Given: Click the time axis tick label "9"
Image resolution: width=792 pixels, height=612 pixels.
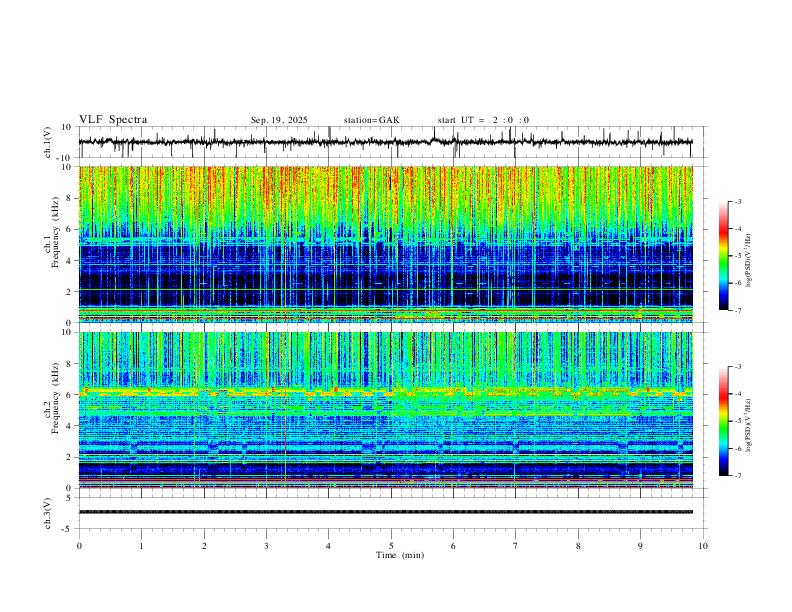Looking at the screenshot, I should 640,546.
